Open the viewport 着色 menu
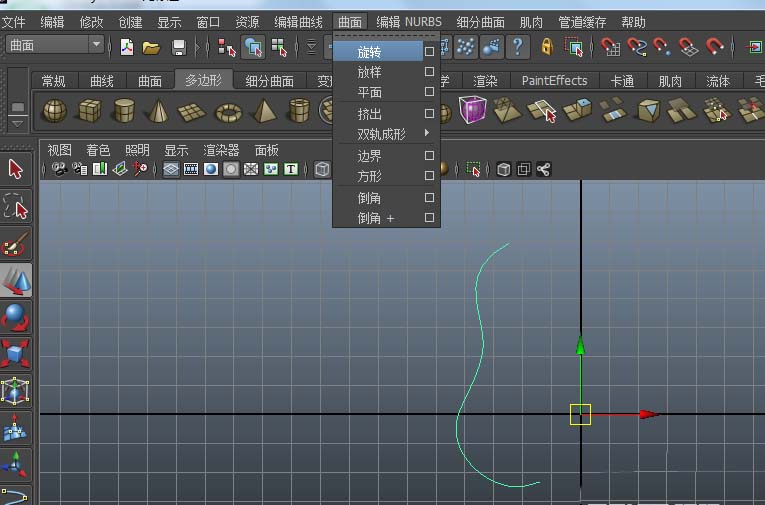Image resolution: width=765 pixels, height=505 pixels. point(98,150)
